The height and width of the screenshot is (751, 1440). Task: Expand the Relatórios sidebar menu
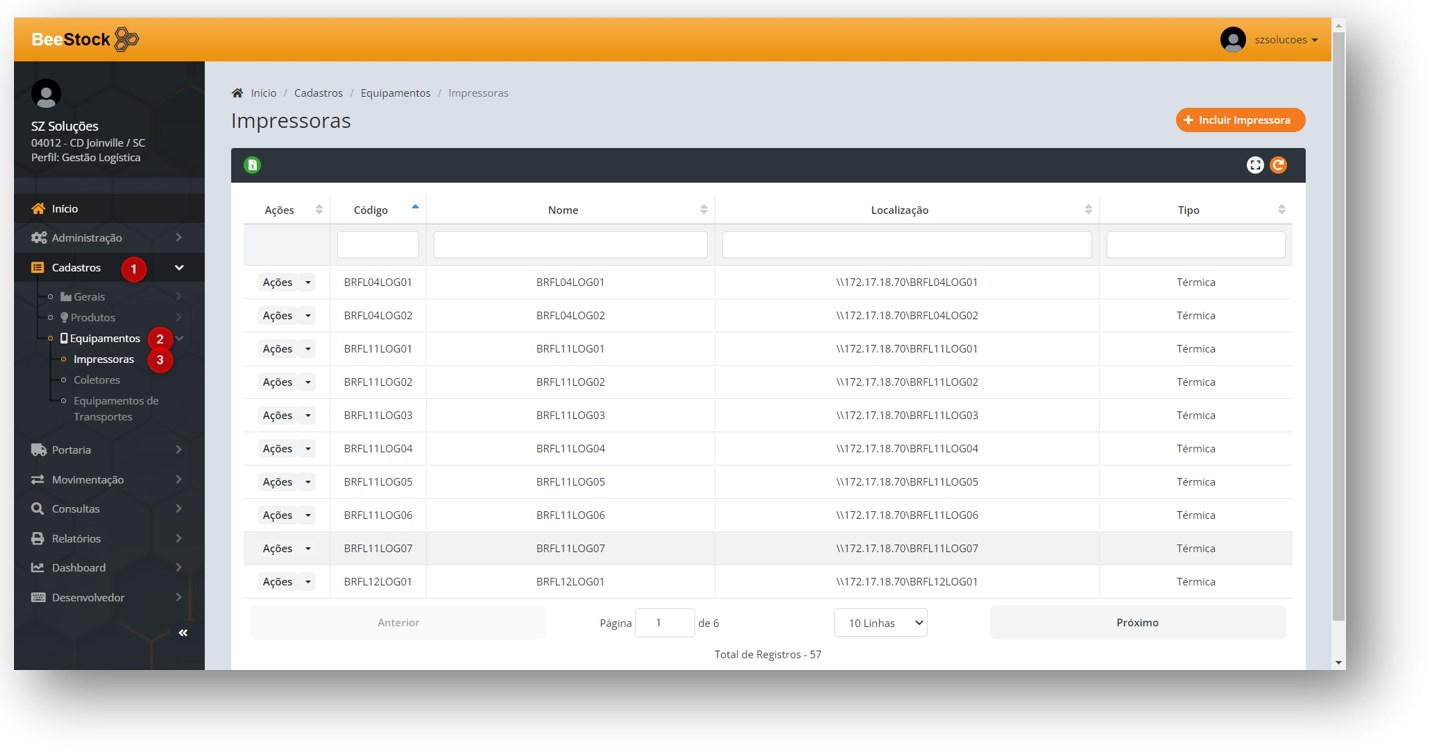pos(107,539)
